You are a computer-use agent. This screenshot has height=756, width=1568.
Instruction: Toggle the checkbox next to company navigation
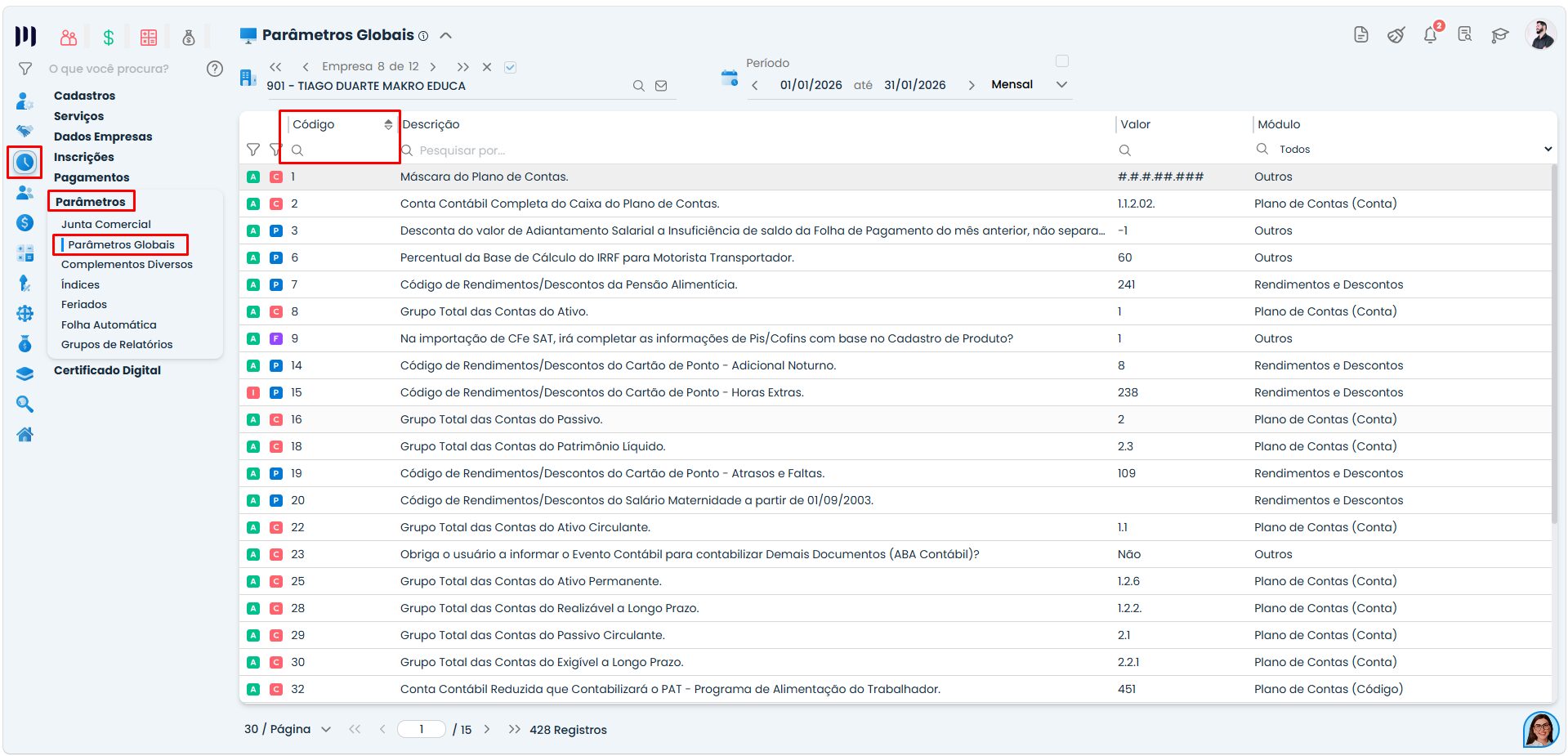(x=510, y=67)
